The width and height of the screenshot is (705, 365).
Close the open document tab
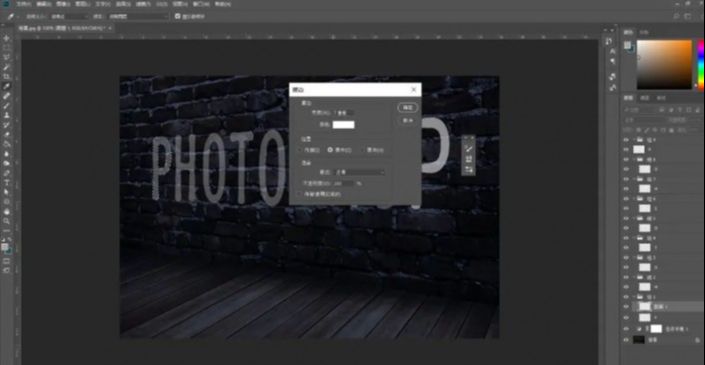tap(110, 28)
